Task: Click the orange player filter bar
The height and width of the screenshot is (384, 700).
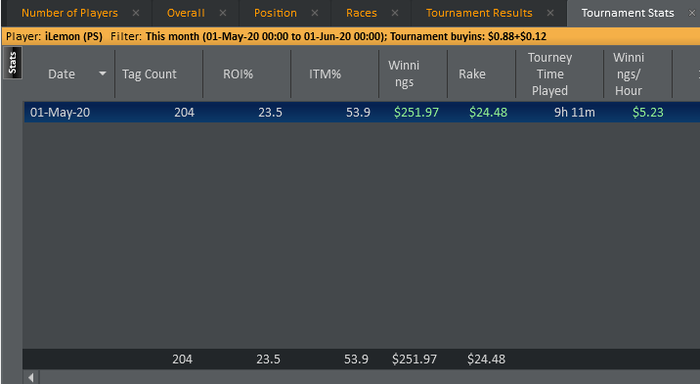Action: tap(351, 36)
